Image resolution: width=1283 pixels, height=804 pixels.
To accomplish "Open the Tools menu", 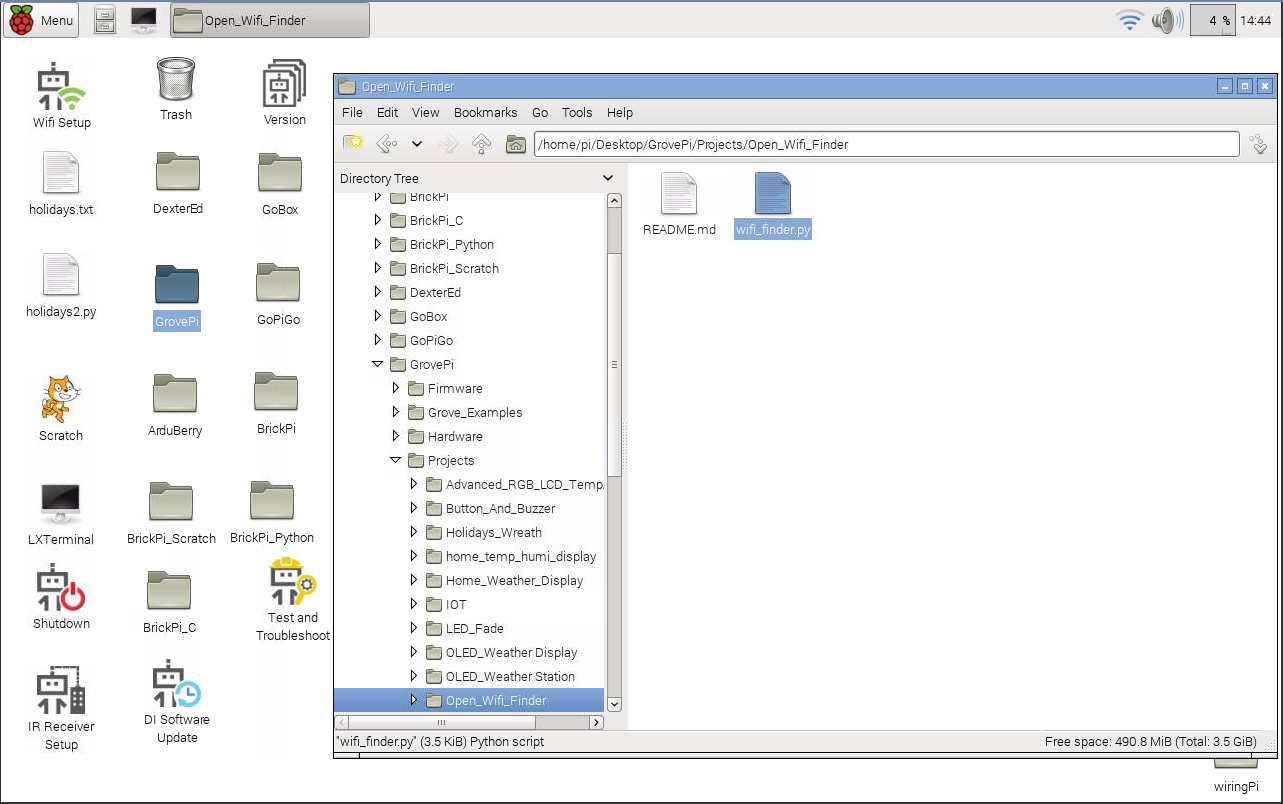I will (x=577, y=112).
